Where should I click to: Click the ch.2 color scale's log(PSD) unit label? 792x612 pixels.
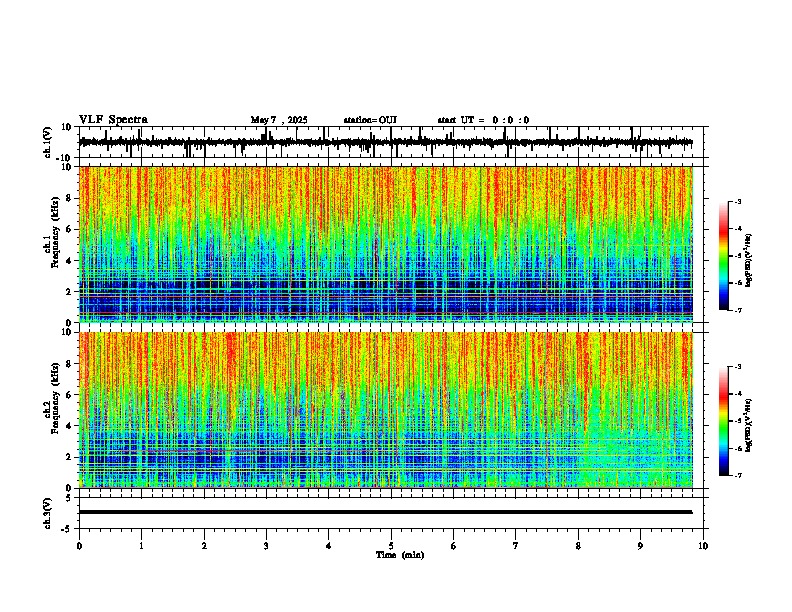[749, 425]
